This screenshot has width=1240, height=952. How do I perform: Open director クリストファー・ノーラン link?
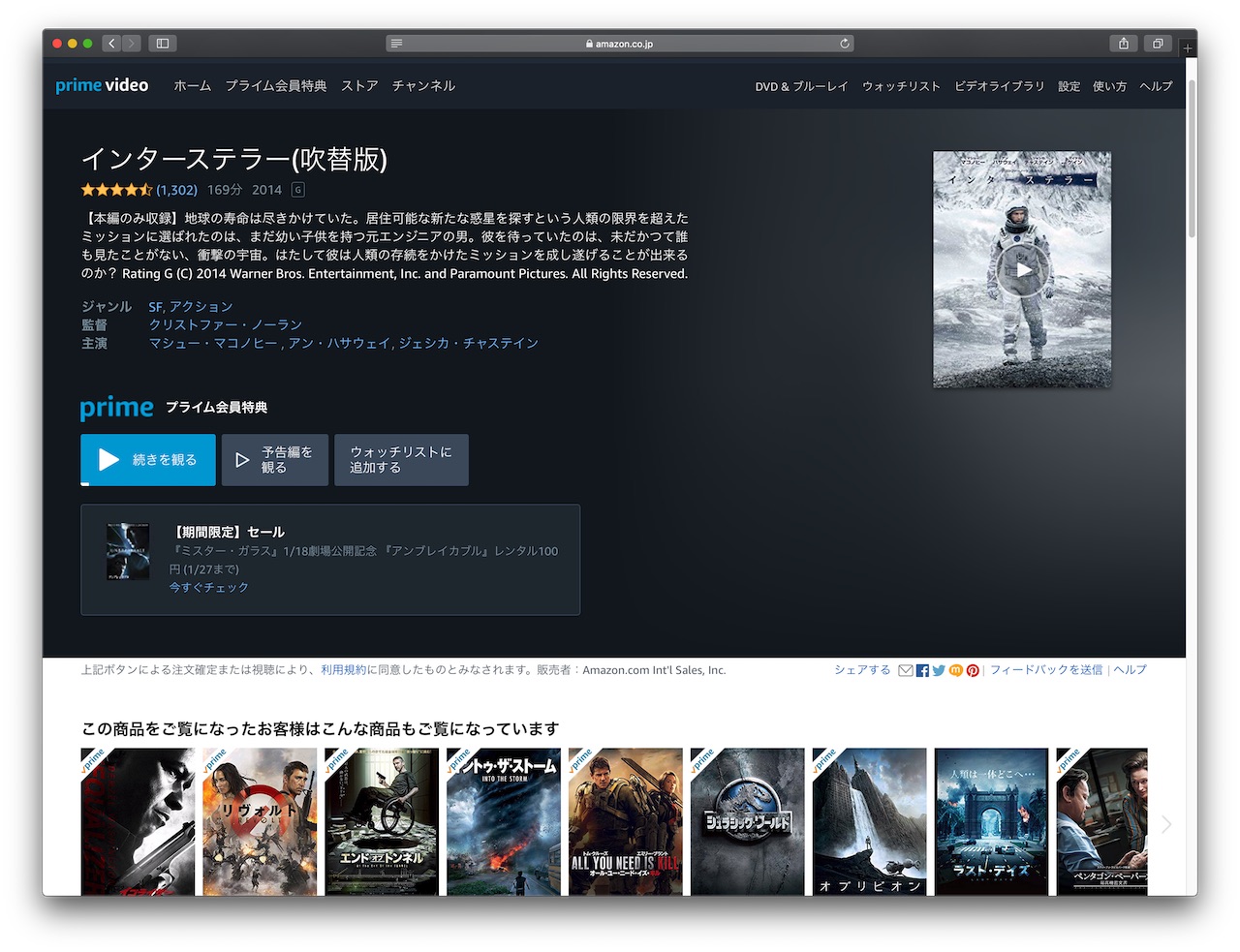click(x=226, y=325)
